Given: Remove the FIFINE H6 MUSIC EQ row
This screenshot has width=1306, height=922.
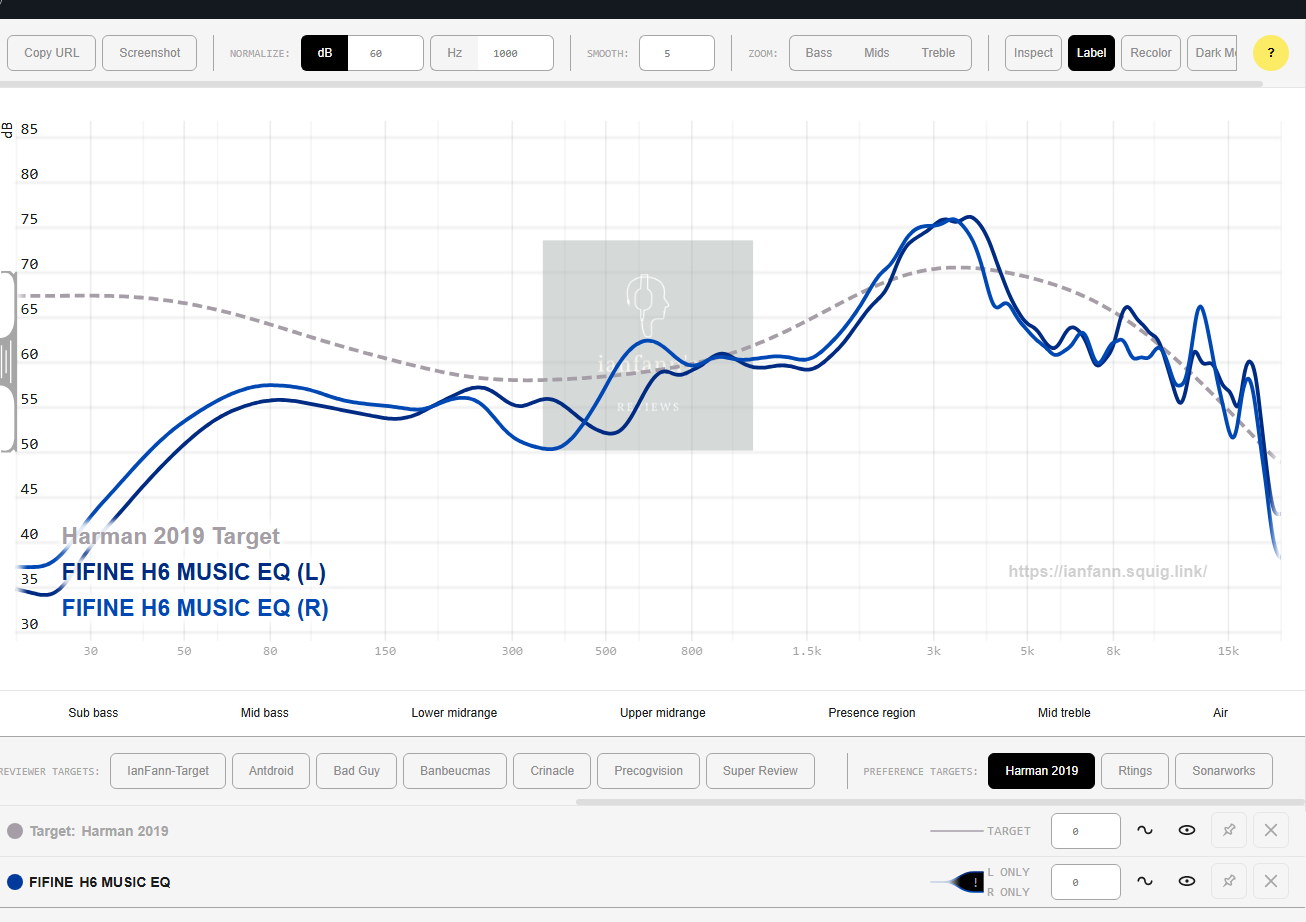Looking at the screenshot, I should 1271,882.
